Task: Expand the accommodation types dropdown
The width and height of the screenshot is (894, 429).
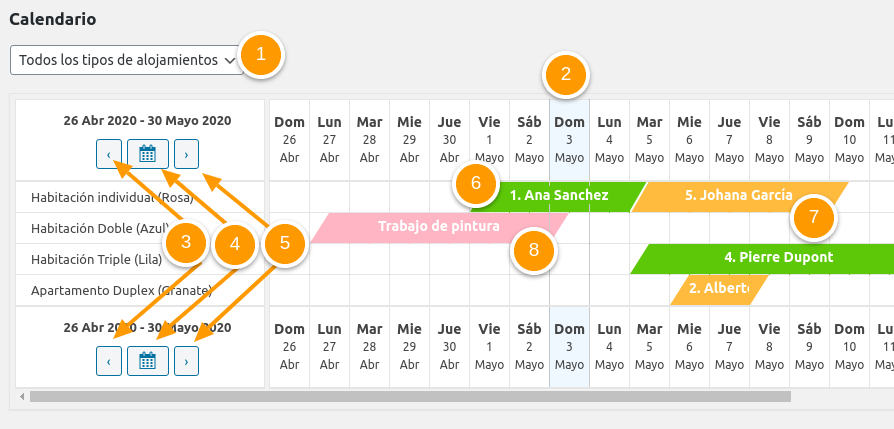Action: pos(127,60)
